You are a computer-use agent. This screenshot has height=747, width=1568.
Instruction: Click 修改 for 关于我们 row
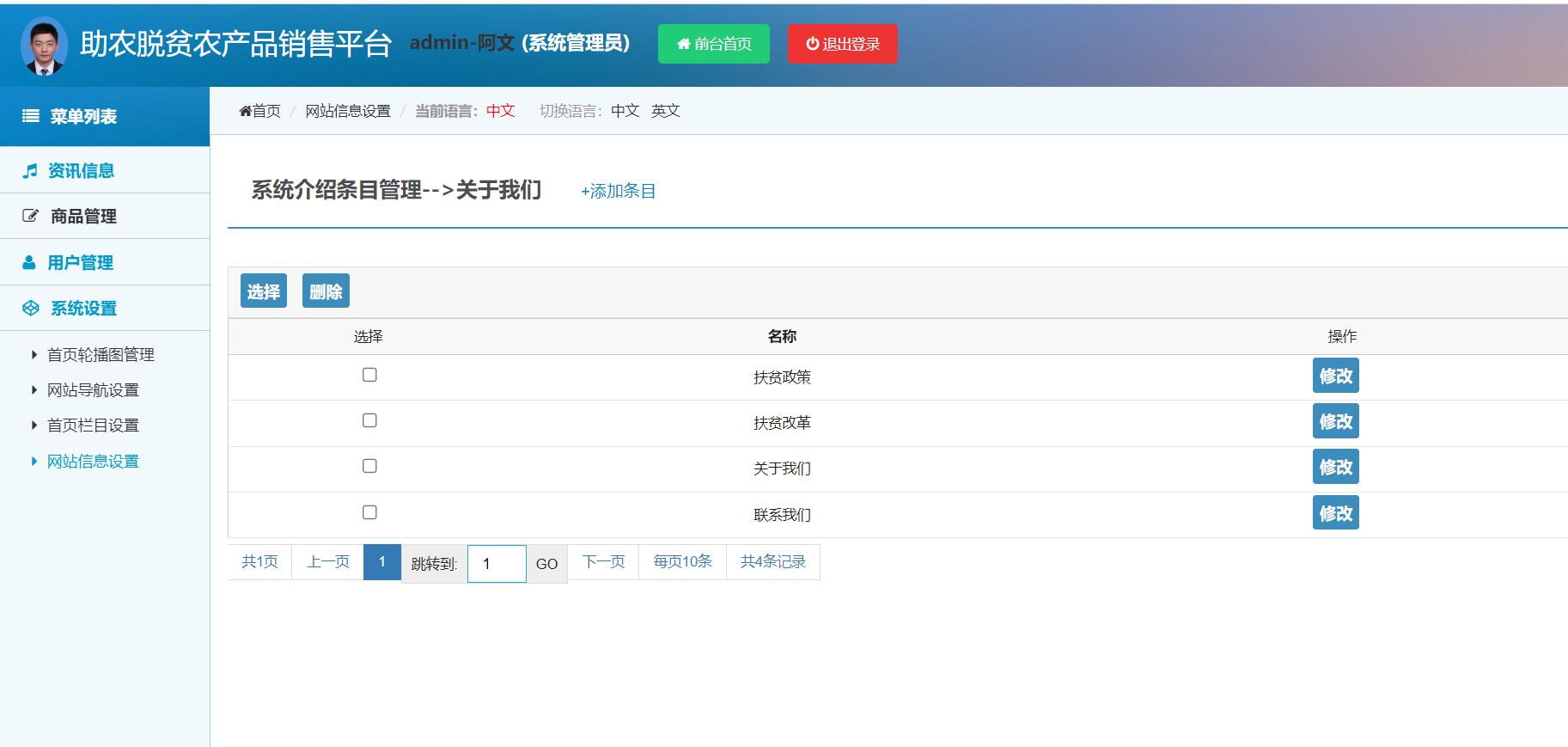pyautogui.click(x=1336, y=467)
